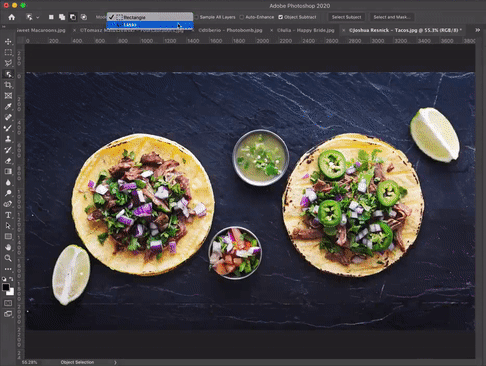This screenshot has width=486, height=366.
Task: Select the Healing Brush tool
Action: pyautogui.click(x=8, y=117)
